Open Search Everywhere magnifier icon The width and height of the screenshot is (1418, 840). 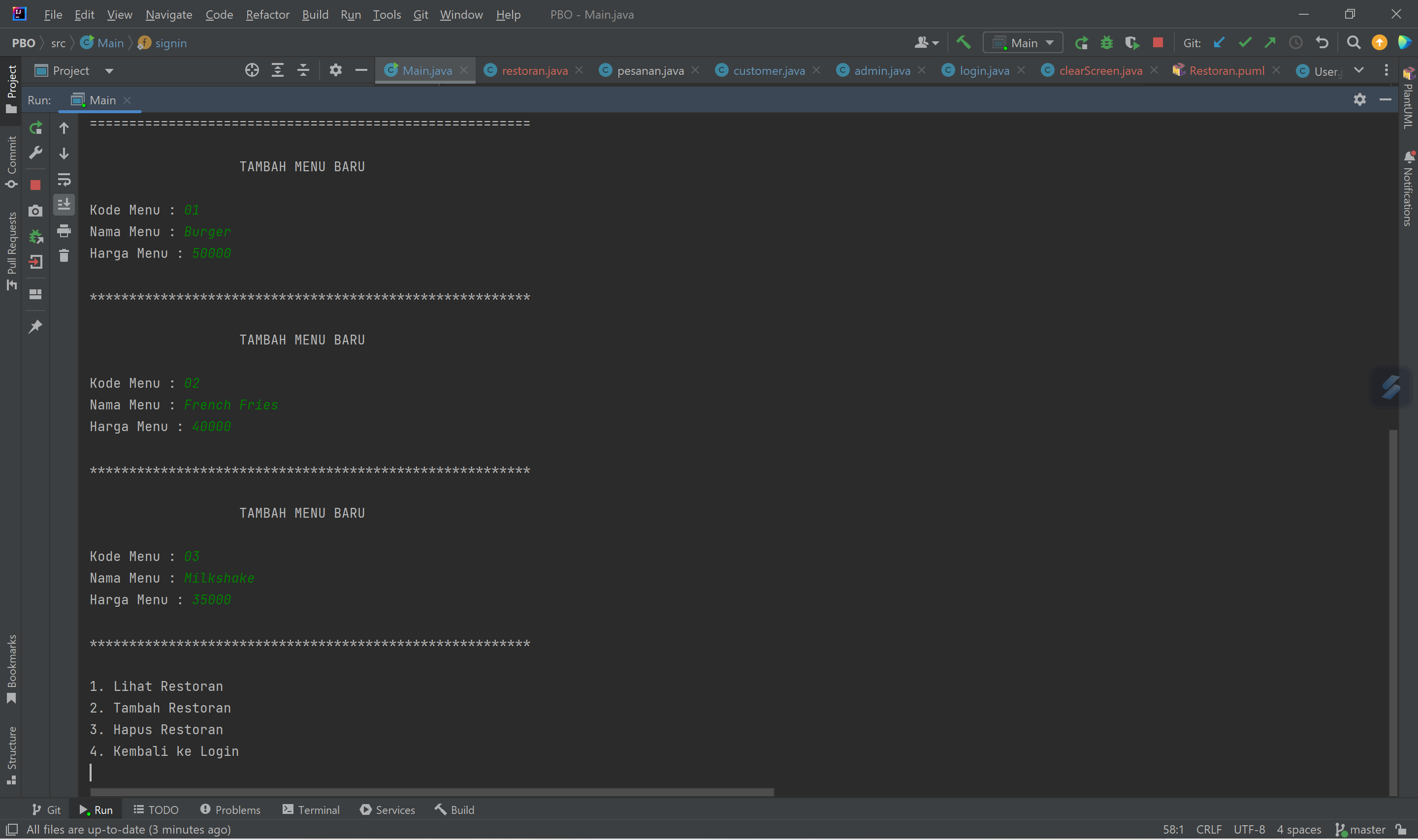(1354, 42)
